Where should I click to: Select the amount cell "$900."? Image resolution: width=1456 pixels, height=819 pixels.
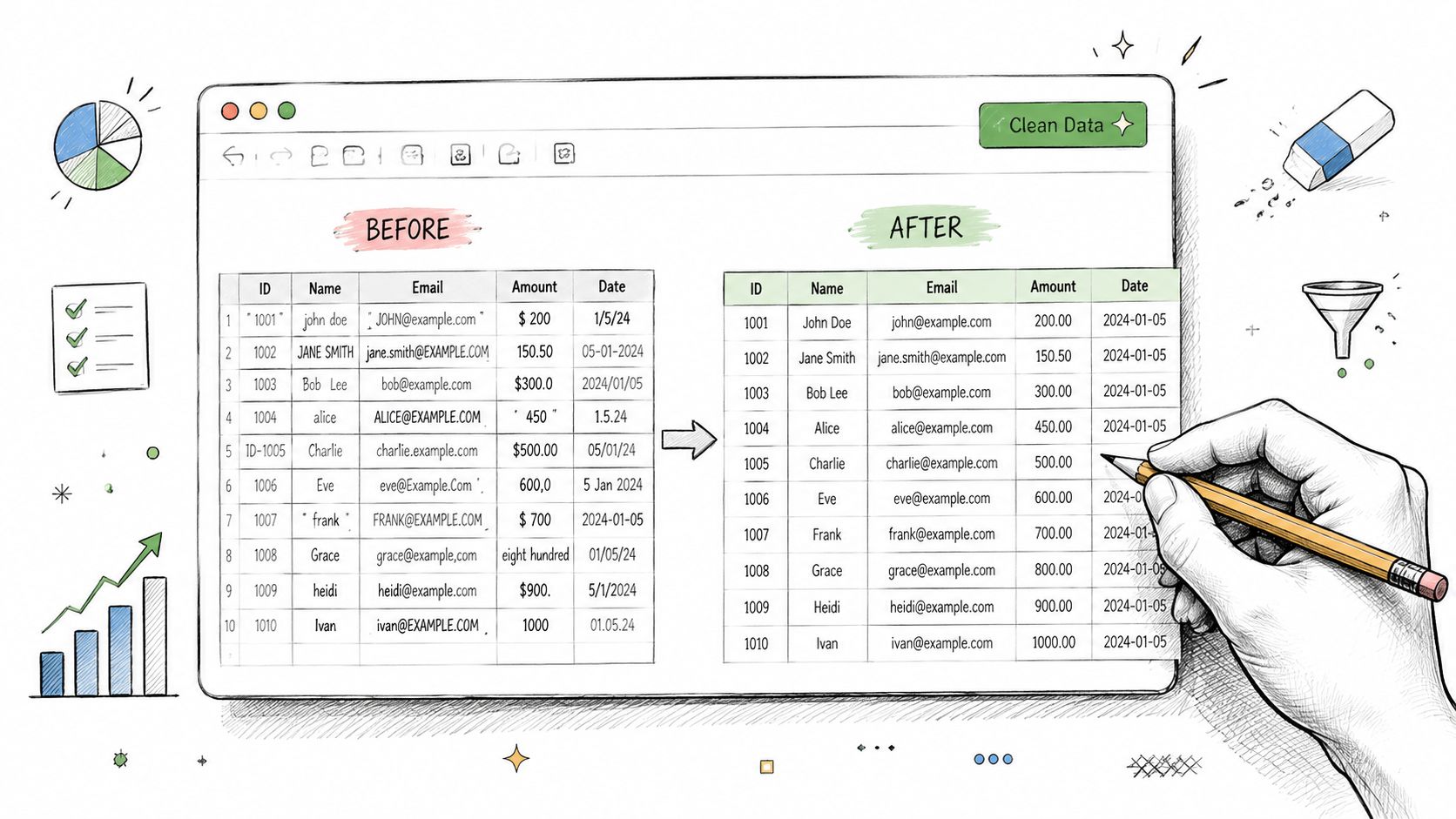point(535,590)
